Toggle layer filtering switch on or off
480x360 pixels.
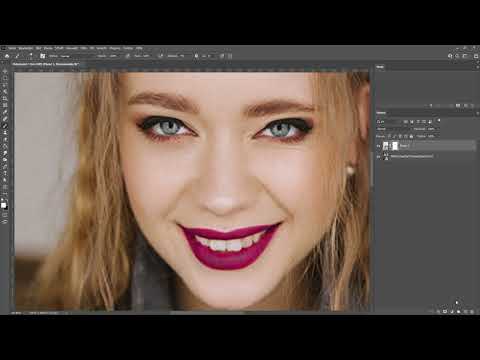click(439, 121)
